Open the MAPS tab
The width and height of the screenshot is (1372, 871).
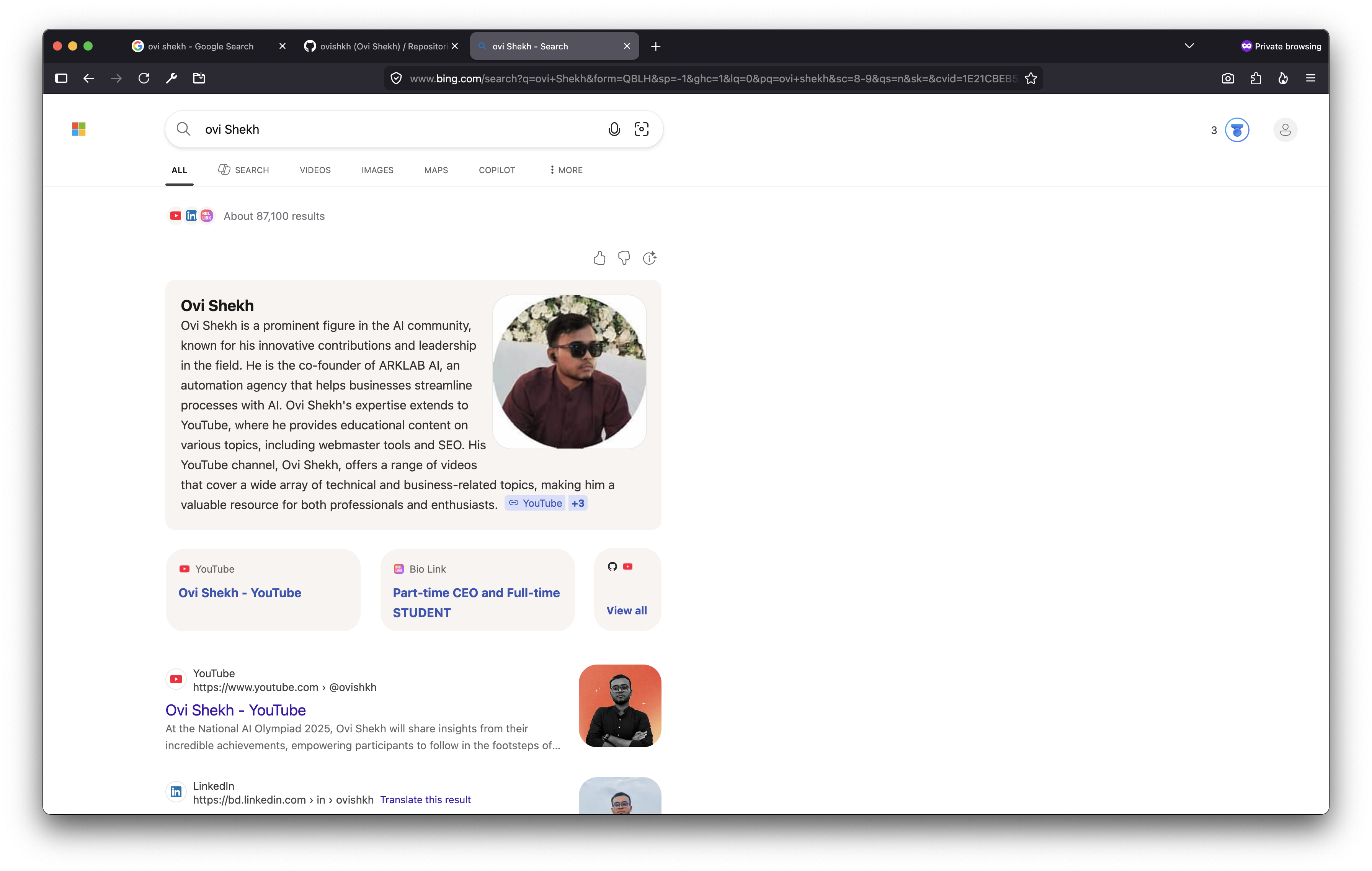(436, 170)
